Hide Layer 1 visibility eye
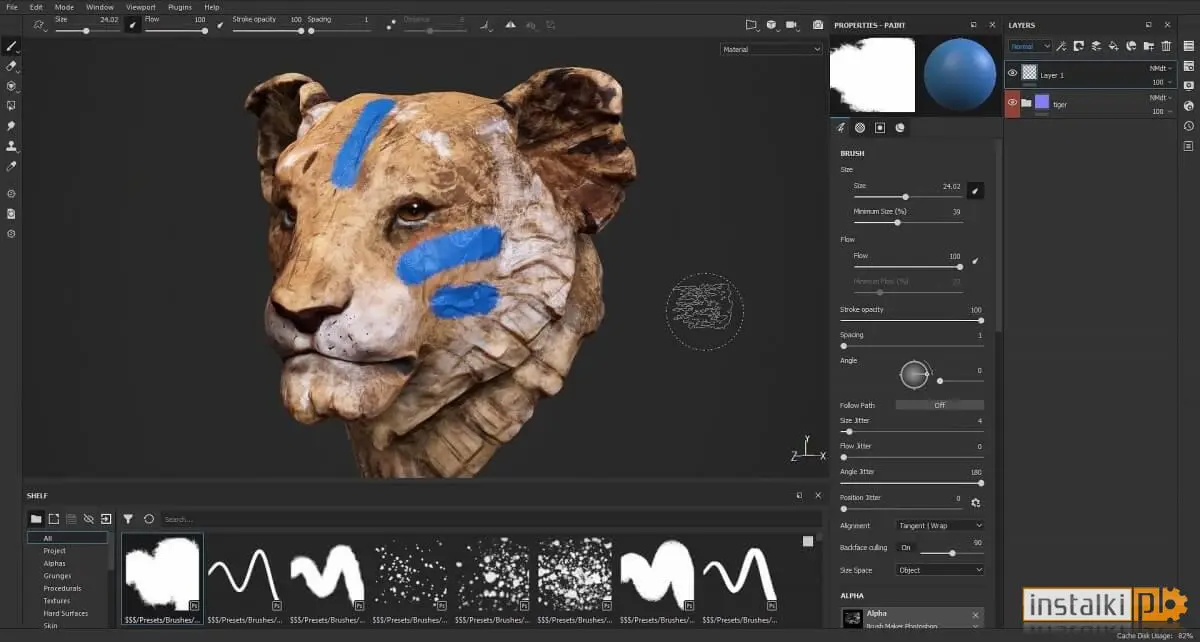The height and width of the screenshot is (642, 1200). pyautogui.click(x=1013, y=72)
